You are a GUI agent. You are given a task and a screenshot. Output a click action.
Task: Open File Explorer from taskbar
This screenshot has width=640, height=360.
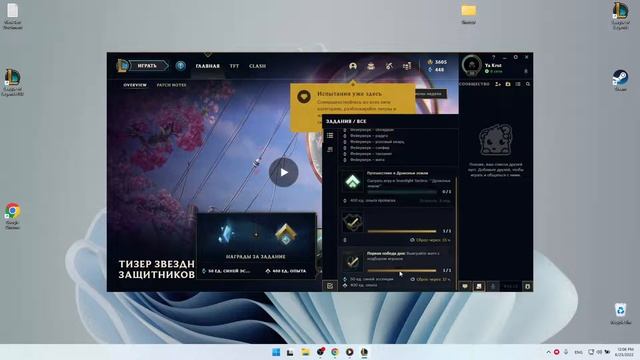click(x=305, y=352)
